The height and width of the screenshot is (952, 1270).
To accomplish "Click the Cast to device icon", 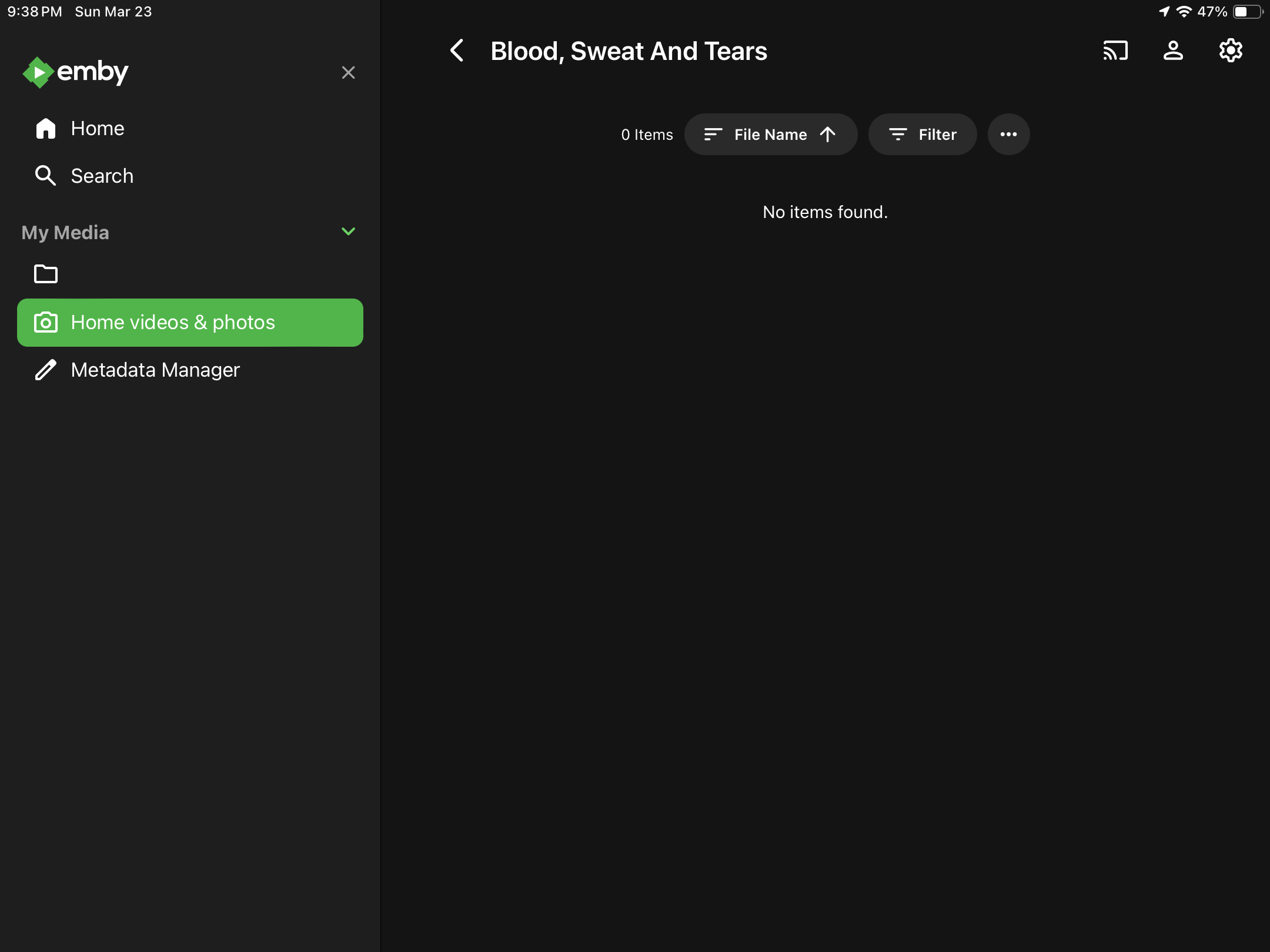I will (1115, 51).
